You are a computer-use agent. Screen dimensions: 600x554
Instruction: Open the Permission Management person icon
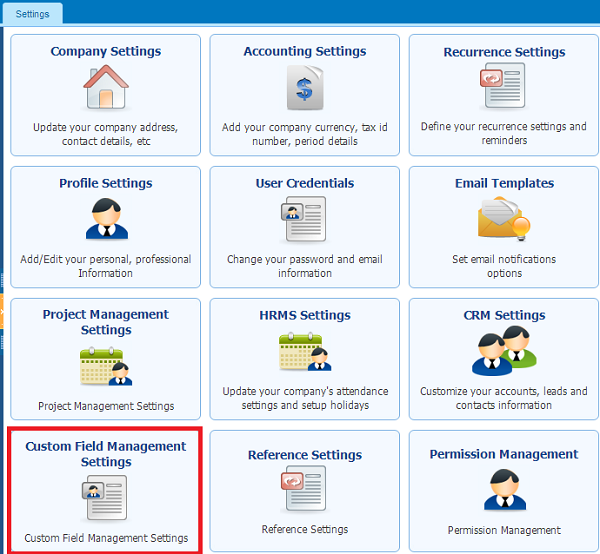505,490
